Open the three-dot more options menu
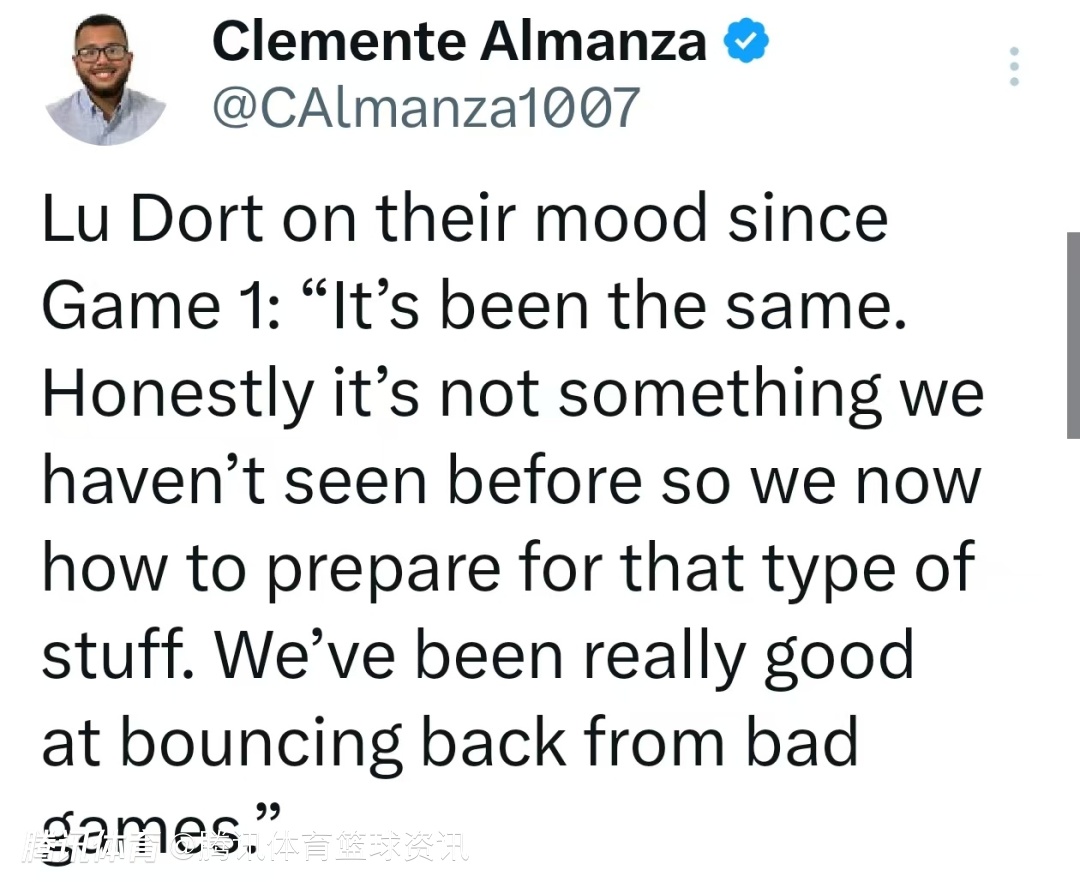Viewport: 1080px width, 882px height. (x=1014, y=66)
